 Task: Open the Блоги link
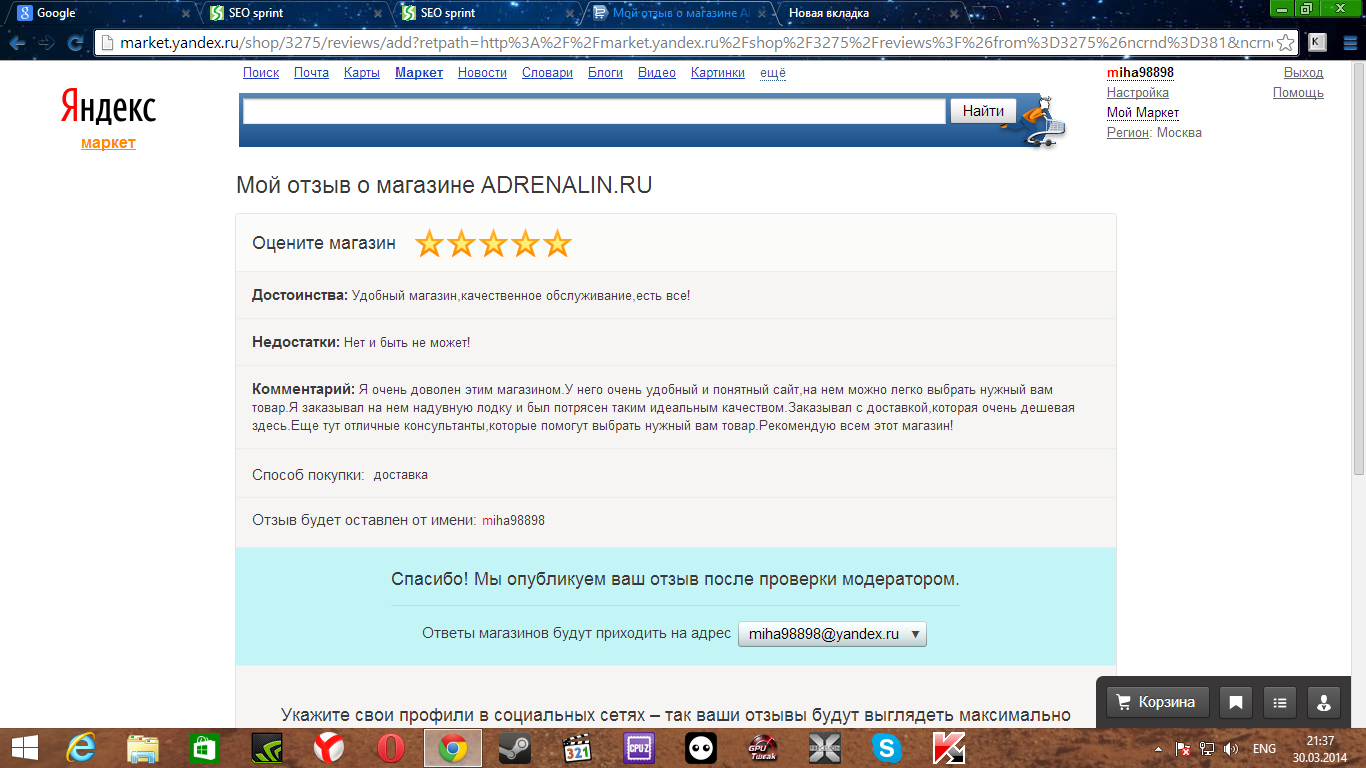click(x=605, y=73)
